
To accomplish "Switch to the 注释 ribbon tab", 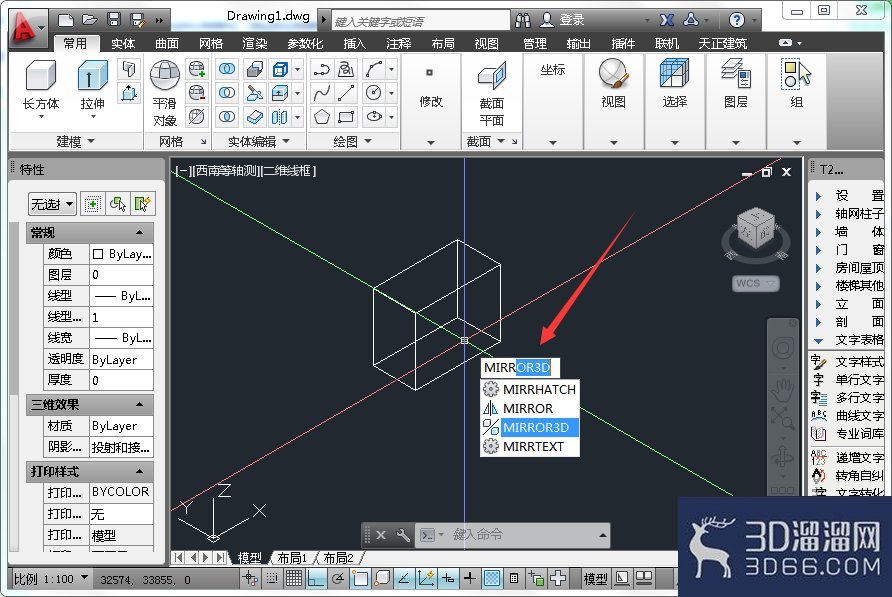I will point(399,43).
